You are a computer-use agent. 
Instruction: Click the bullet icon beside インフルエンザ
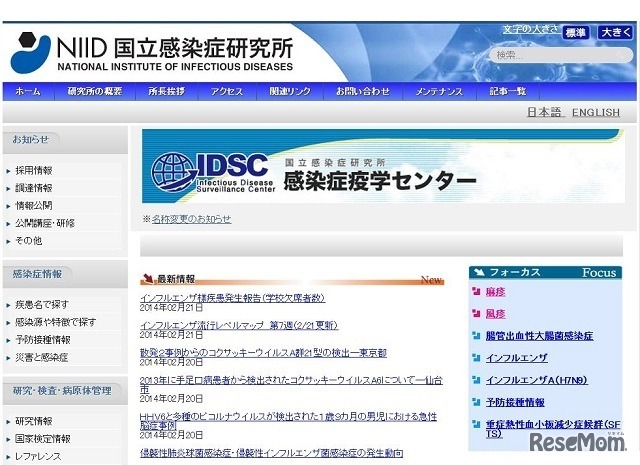point(476,358)
